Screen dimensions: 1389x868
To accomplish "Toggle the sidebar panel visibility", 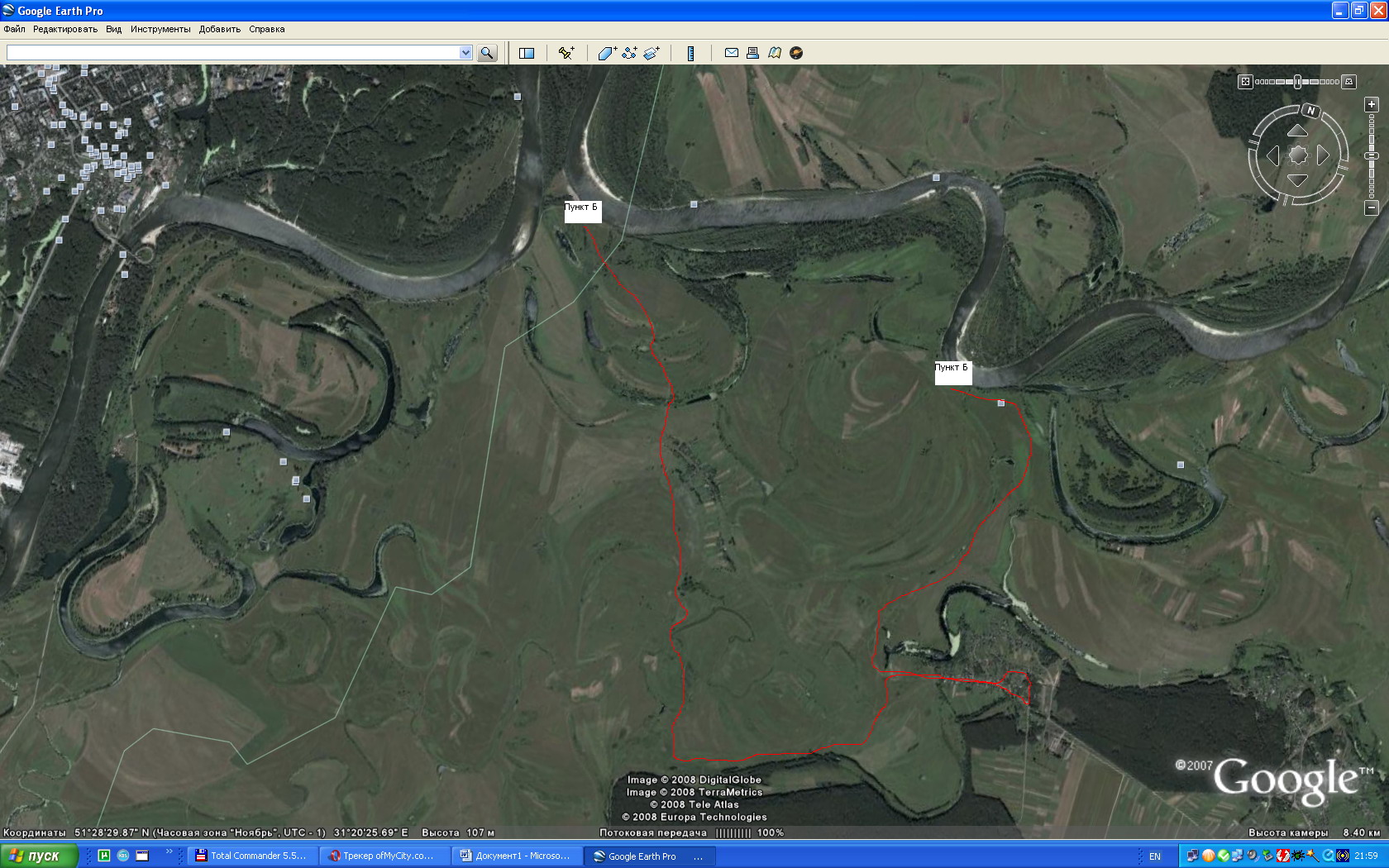I will tap(527, 53).
